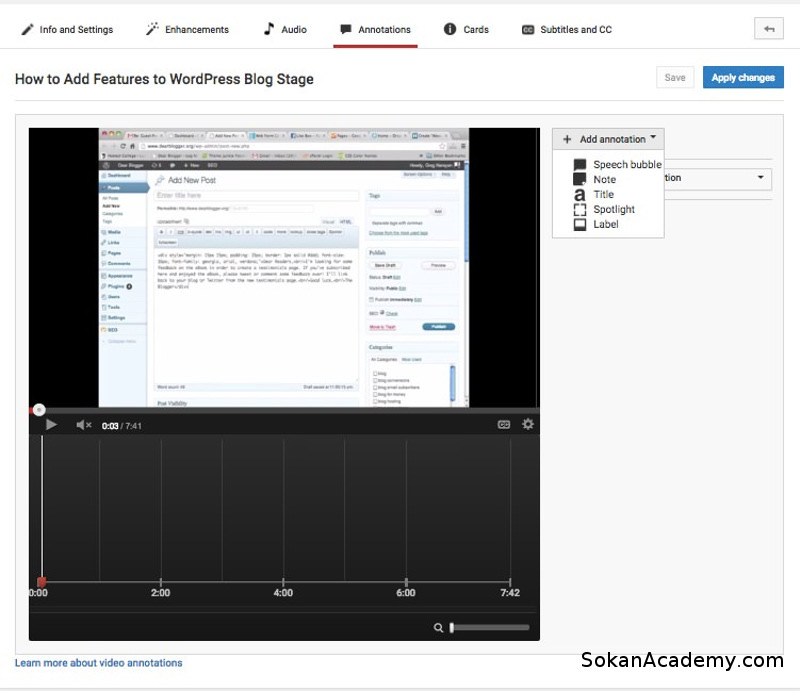
Task: Click the Annotations speech icon in tab bar
Action: tap(346, 29)
